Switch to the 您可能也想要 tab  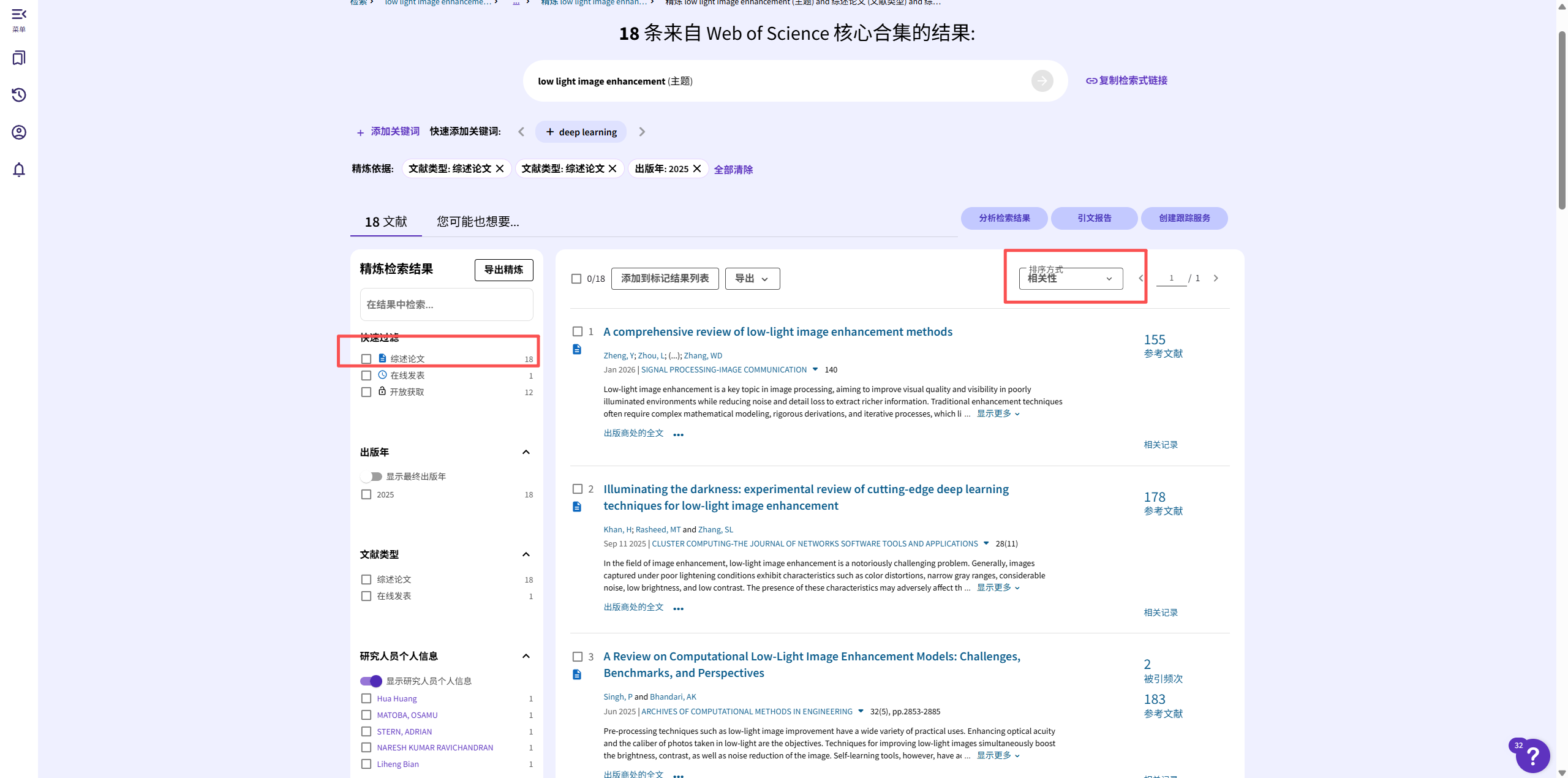(478, 222)
